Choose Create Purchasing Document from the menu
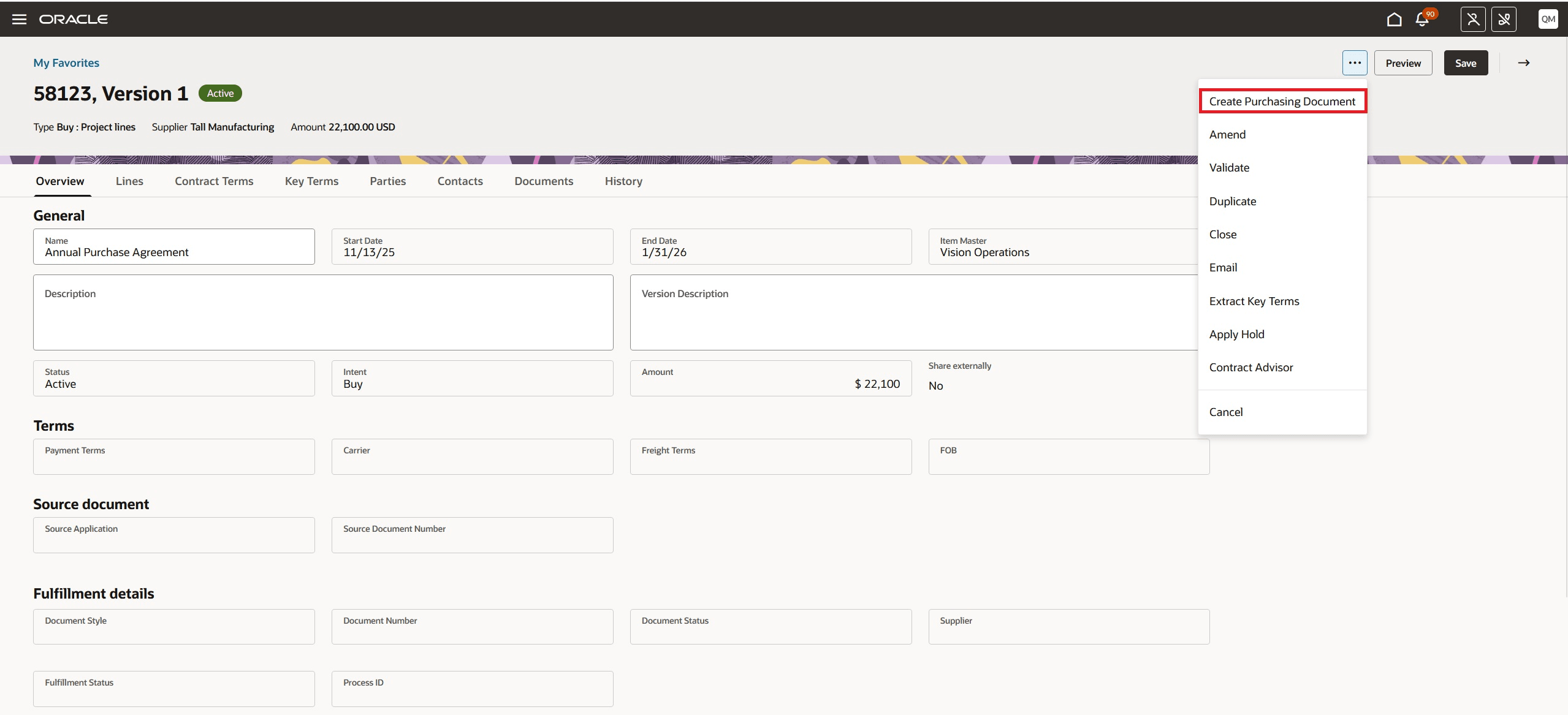Screen dimensions: 1568x715 [1282, 101]
